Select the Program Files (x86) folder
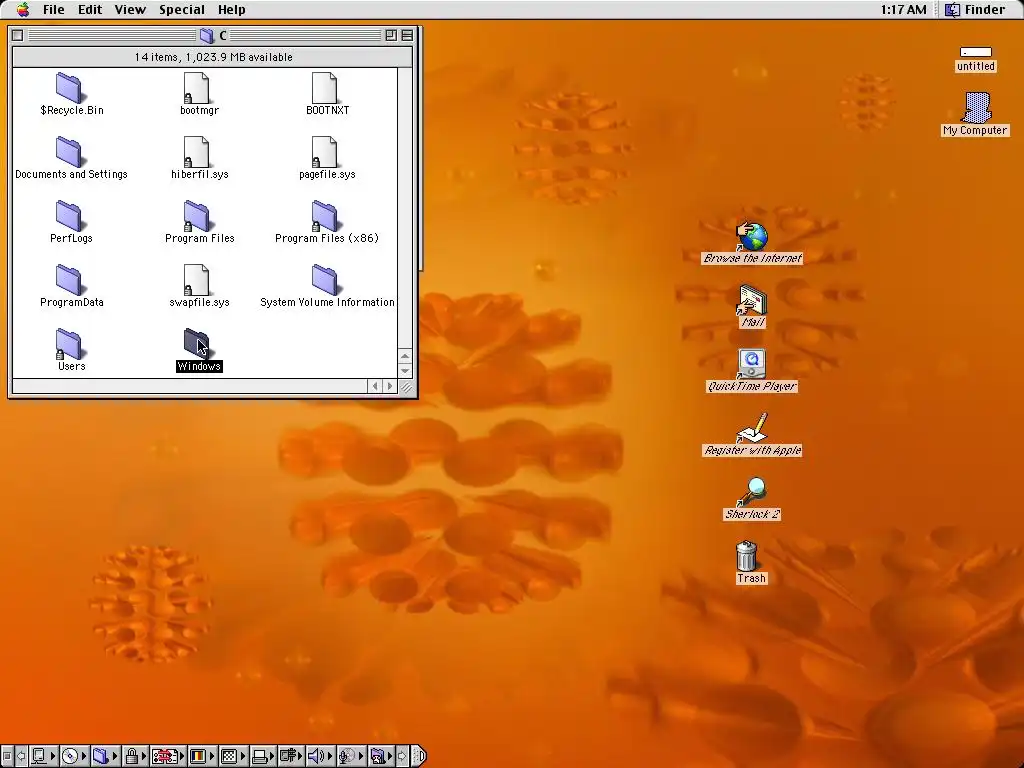Viewport: 1024px width, 768px height. [x=327, y=222]
